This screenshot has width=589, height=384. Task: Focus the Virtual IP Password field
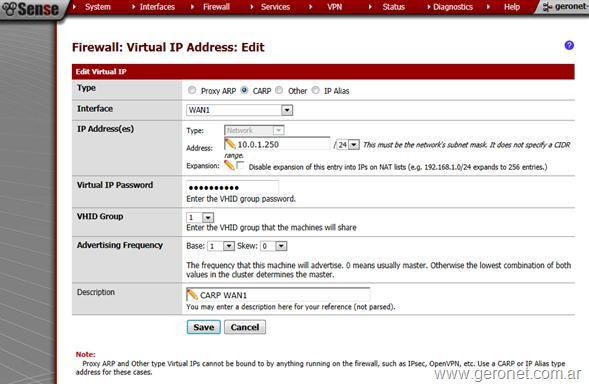[x=233, y=187]
